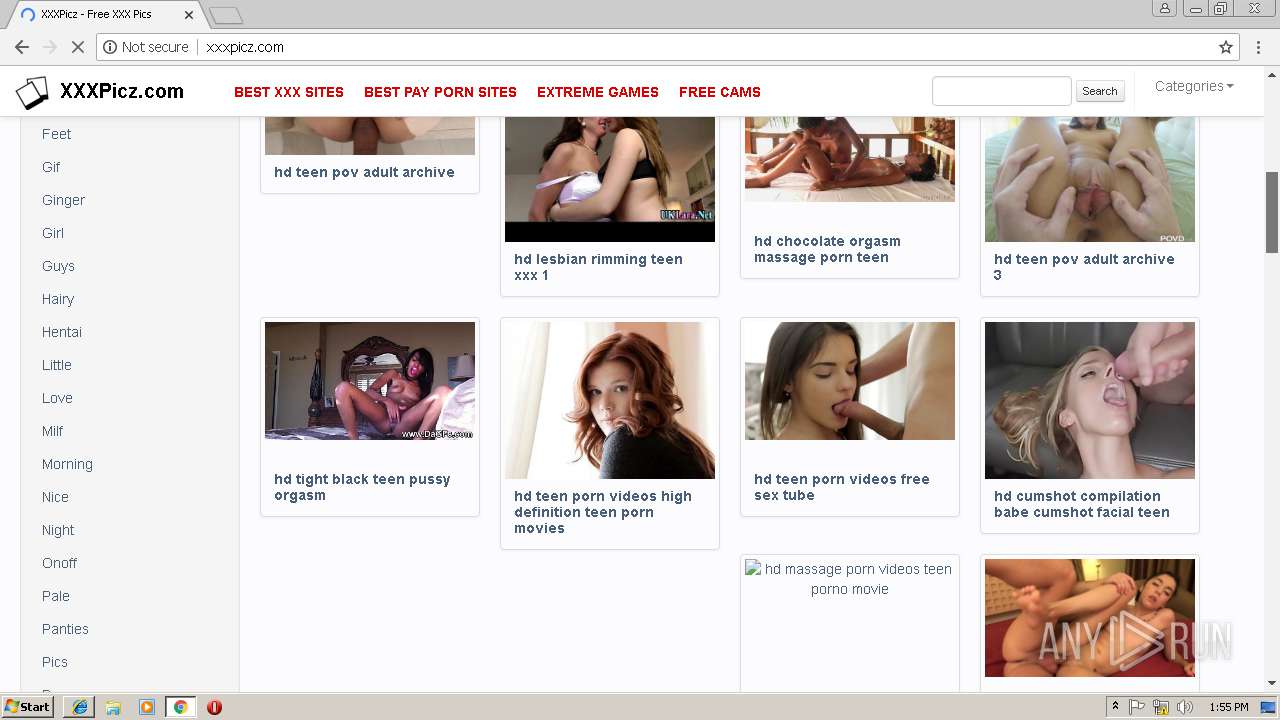Click the browser back arrow

point(22,47)
